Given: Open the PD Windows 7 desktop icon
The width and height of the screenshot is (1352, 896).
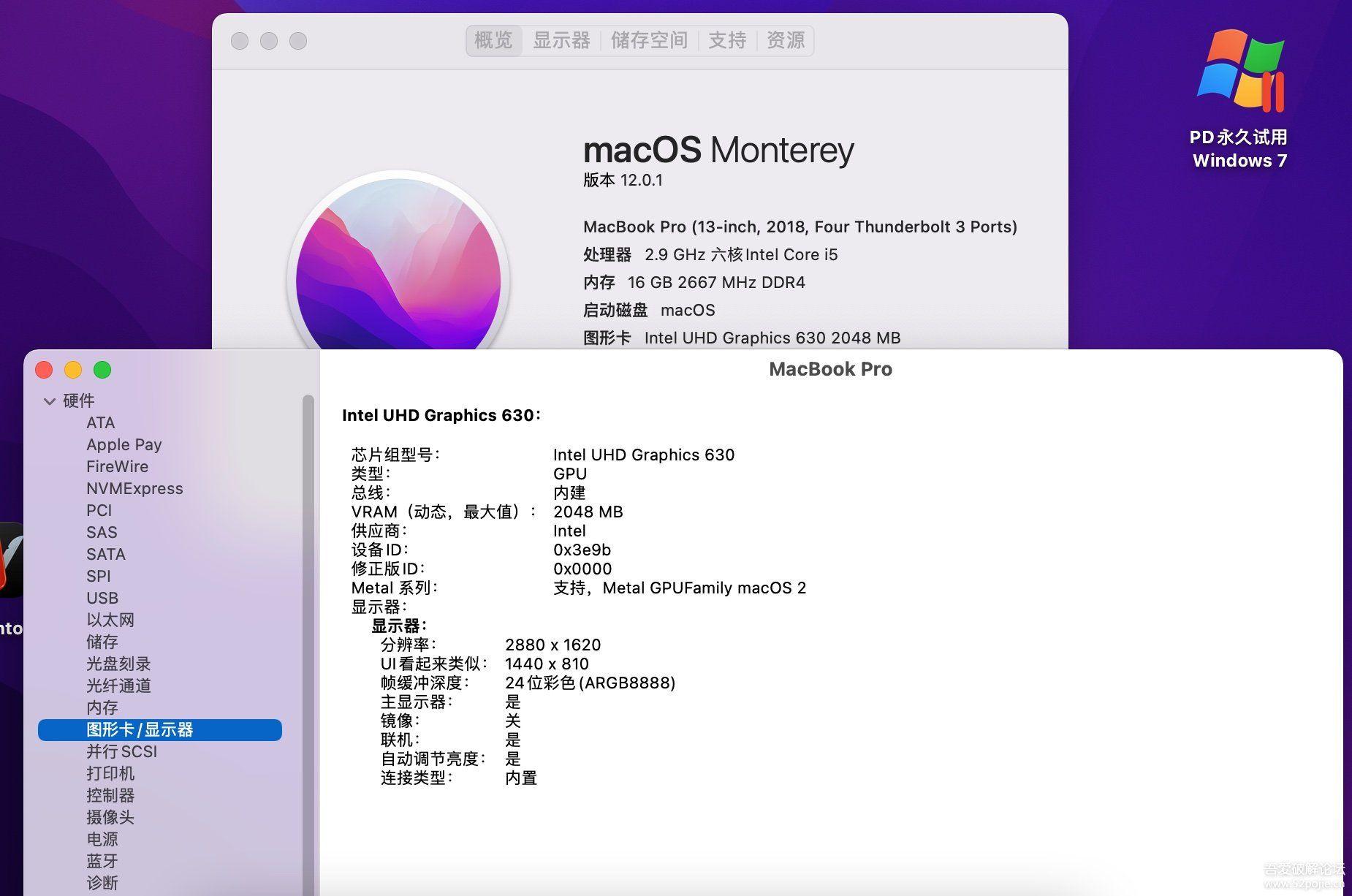Looking at the screenshot, I should (x=1239, y=73).
